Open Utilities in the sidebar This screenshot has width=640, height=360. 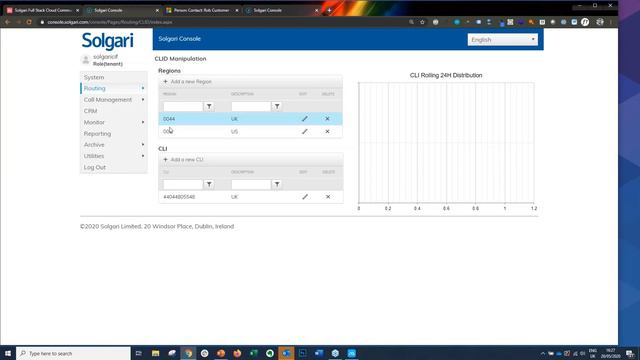coord(94,156)
